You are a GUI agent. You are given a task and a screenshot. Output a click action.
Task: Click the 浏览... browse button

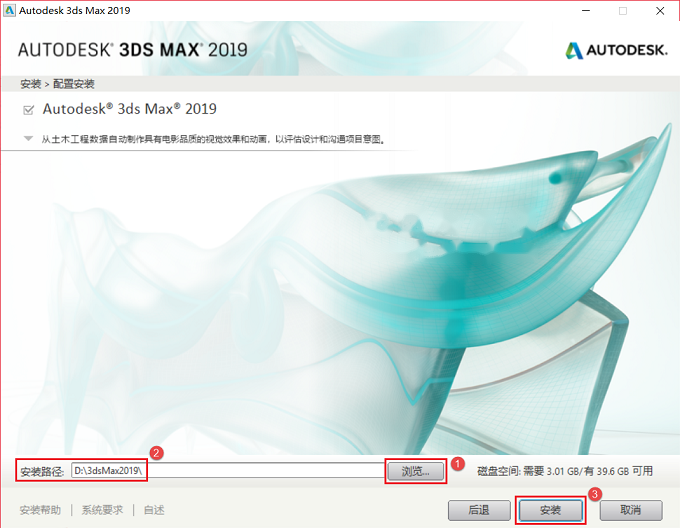click(x=415, y=471)
